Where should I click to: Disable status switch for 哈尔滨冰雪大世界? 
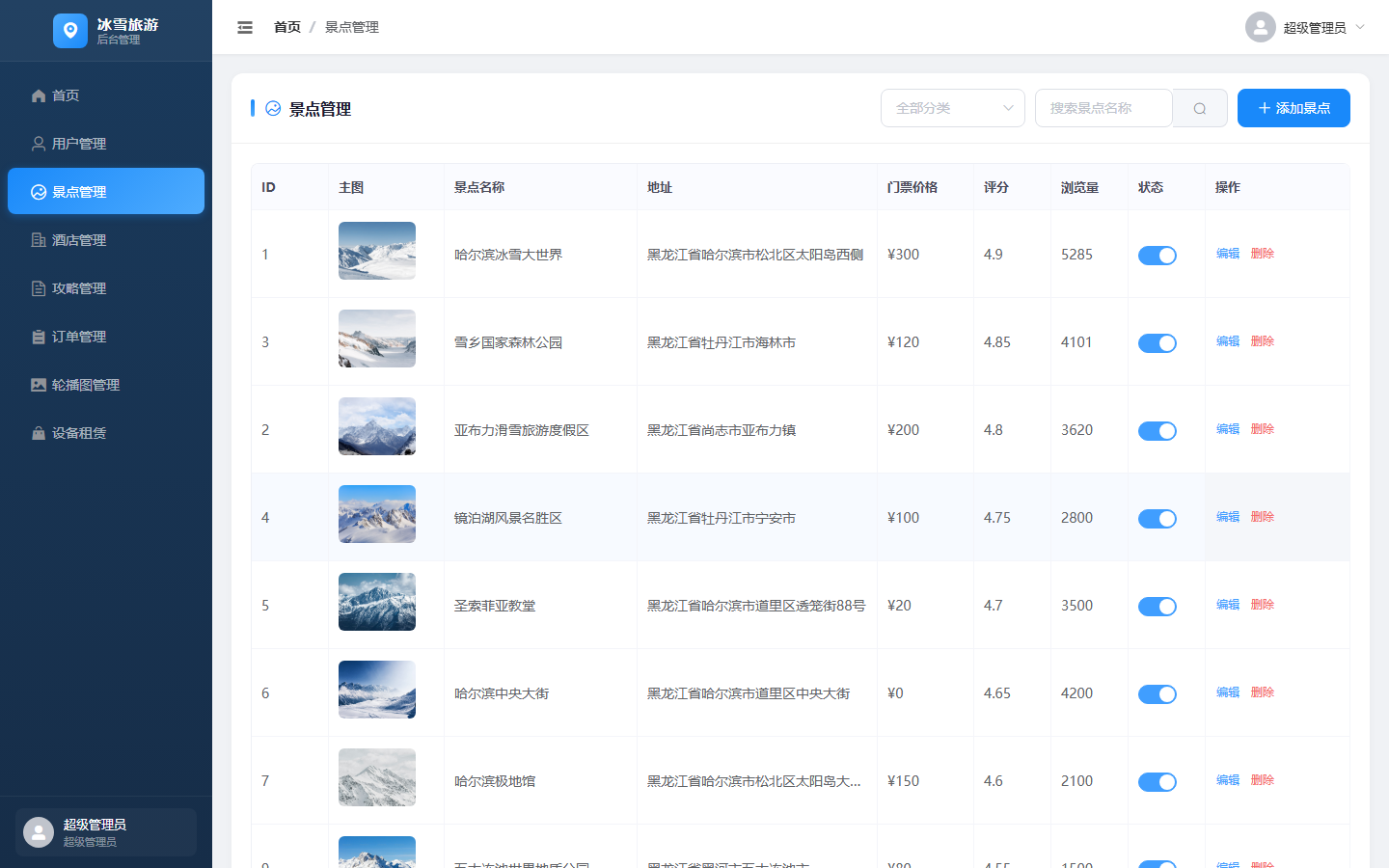pos(1157,256)
